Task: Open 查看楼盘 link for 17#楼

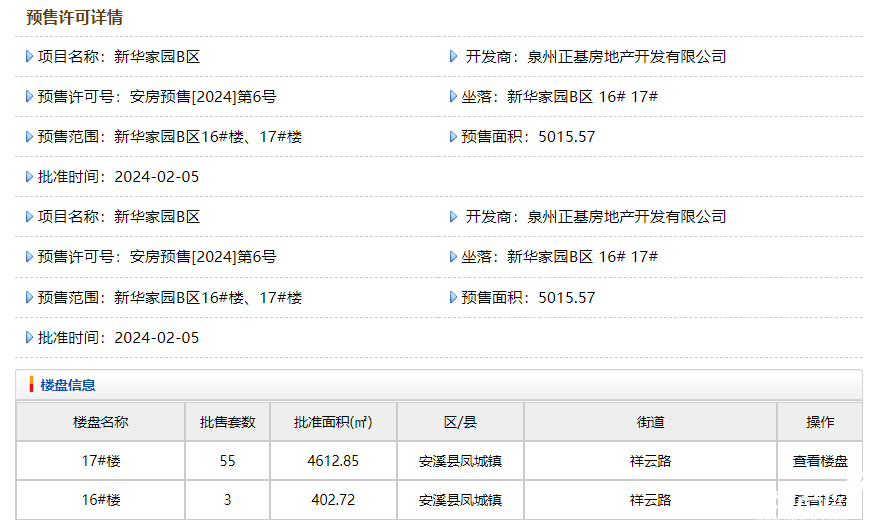Action: tap(820, 461)
